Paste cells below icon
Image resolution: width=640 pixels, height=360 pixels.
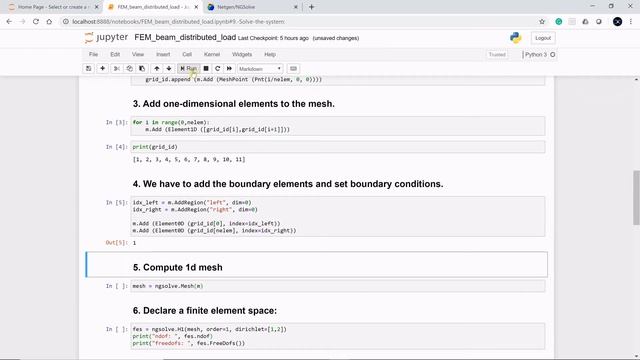[142, 69]
